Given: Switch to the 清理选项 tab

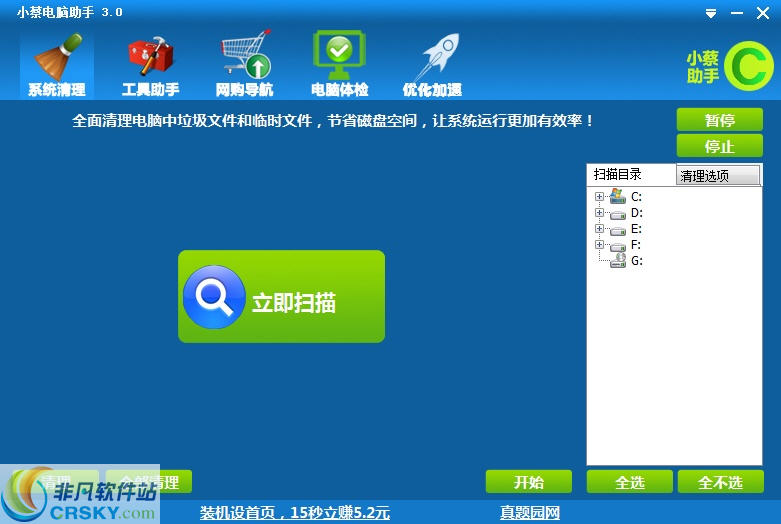Looking at the screenshot, I should [718, 175].
